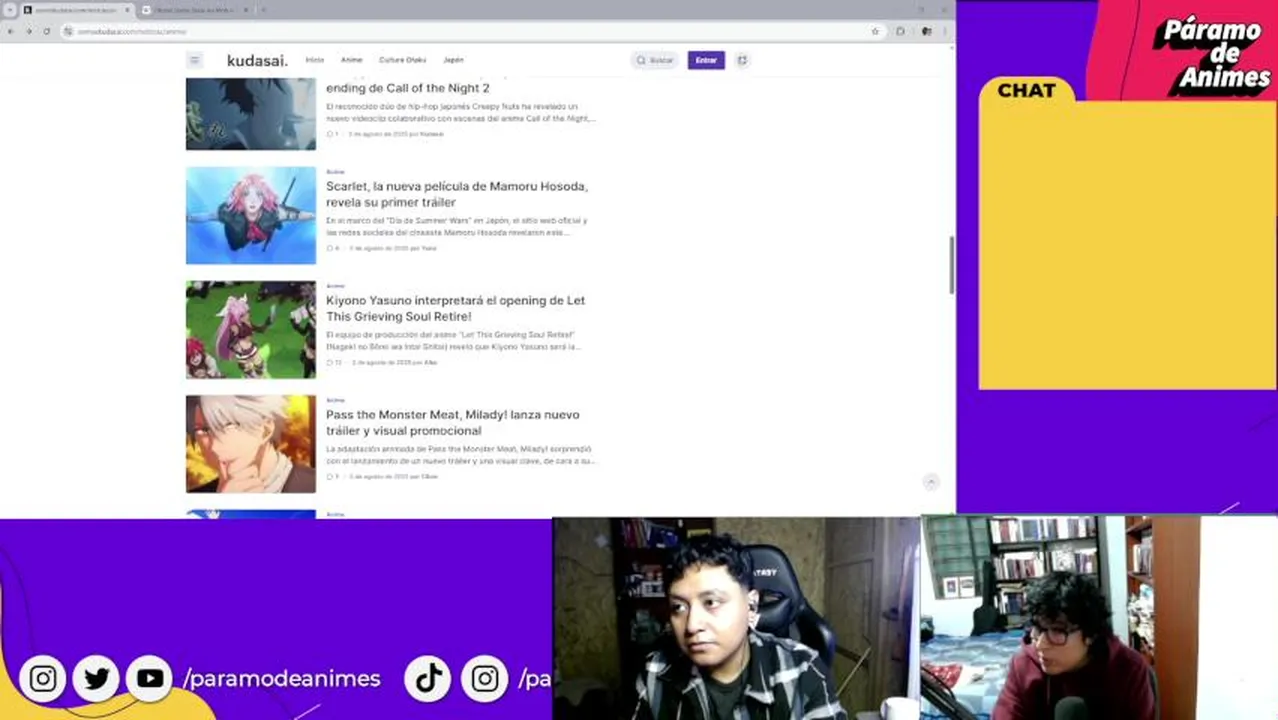Click the page vertical scrollbar thumb
Image resolution: width=1278 pixels, height=720 pixels.
point(951,265)
